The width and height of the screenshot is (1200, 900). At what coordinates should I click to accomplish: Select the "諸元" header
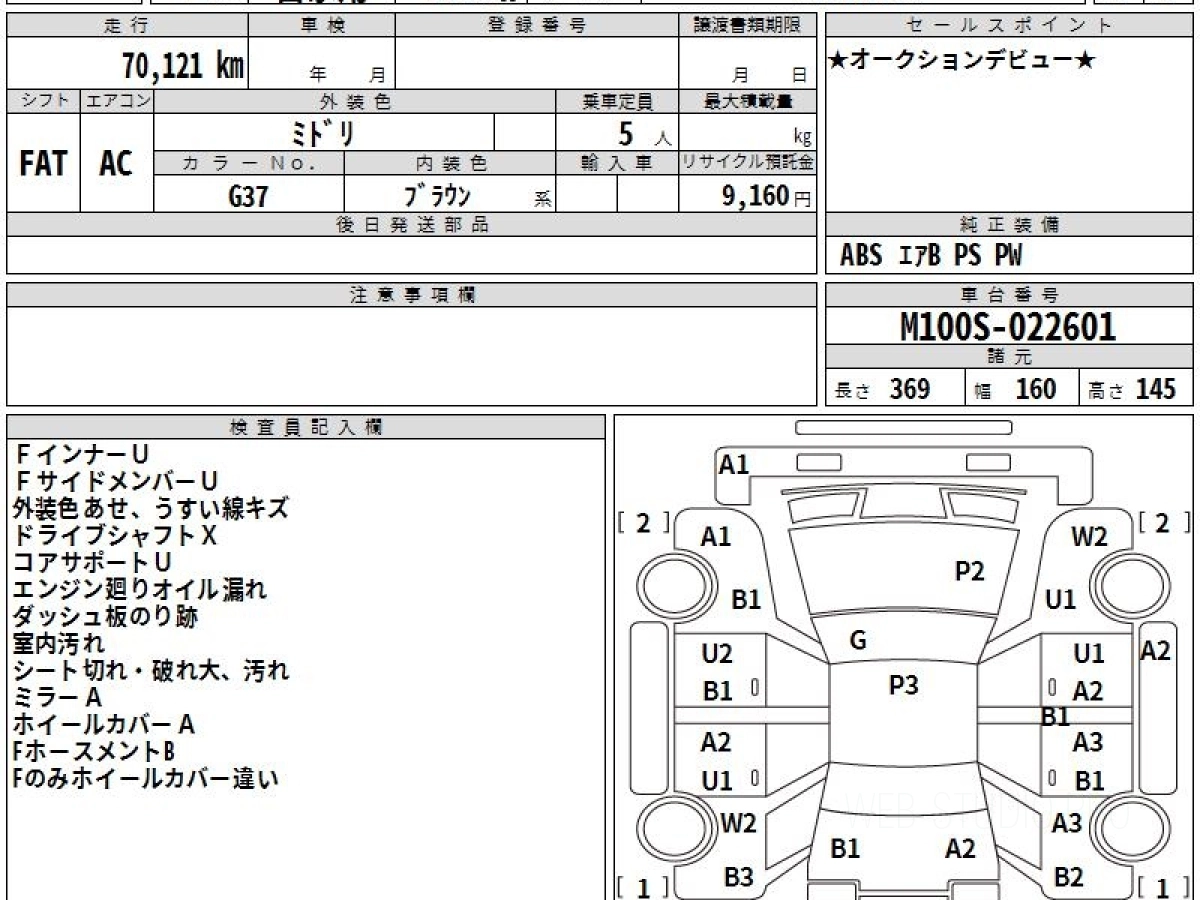(x=1010, y=357)
